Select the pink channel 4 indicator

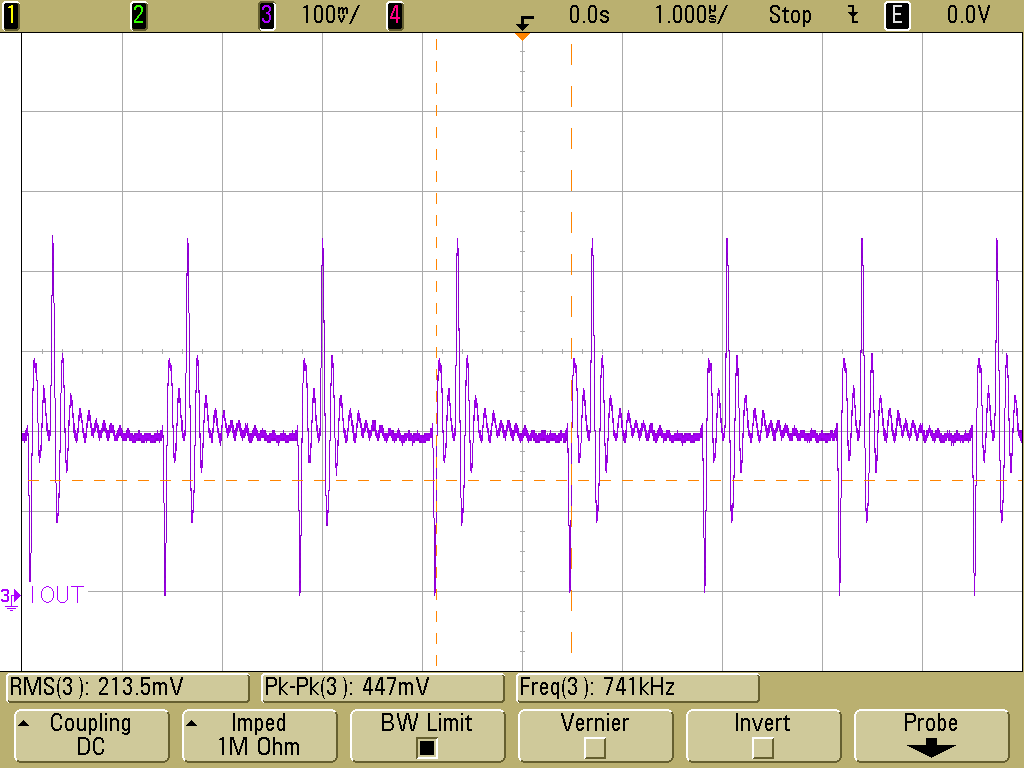pyautogui.click(x=394, y=15)
